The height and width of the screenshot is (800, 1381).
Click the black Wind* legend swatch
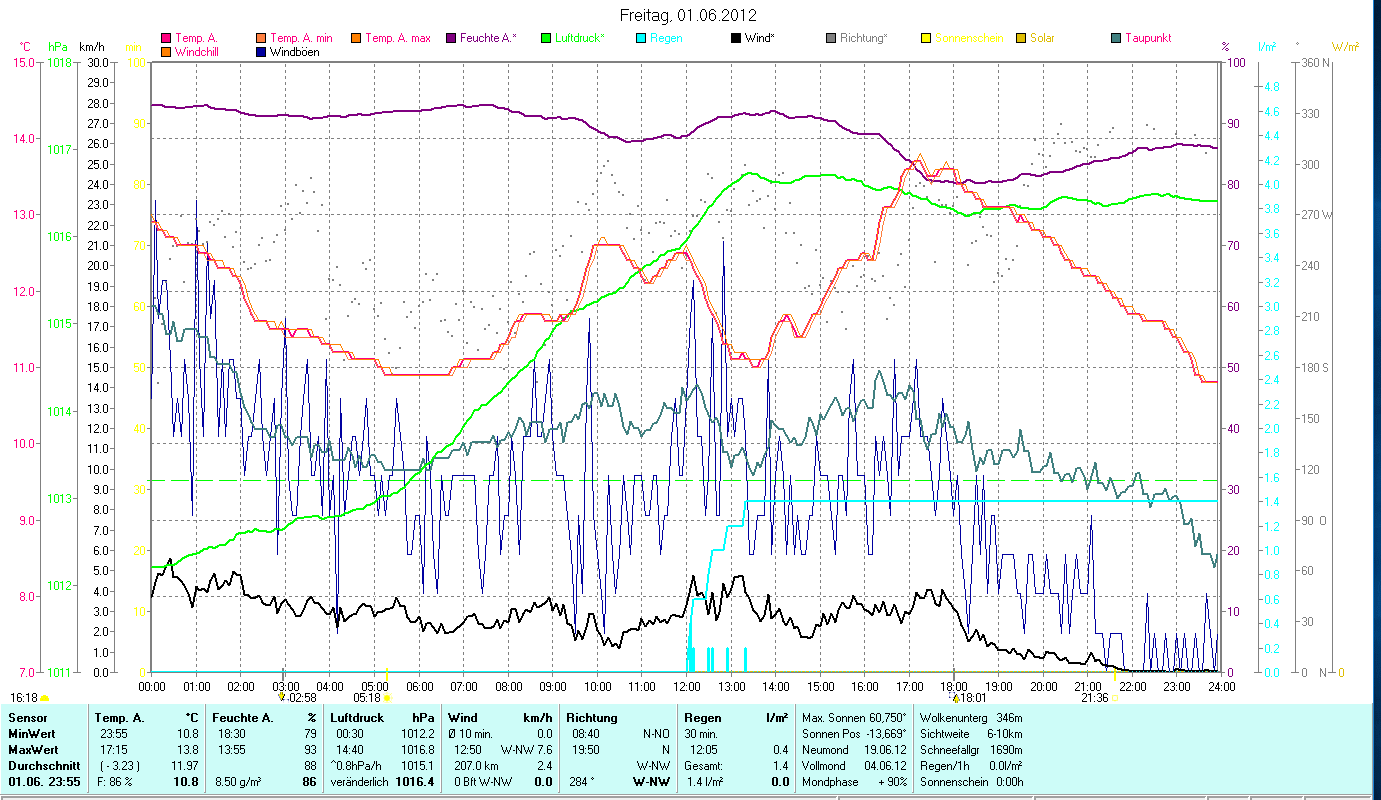pos(736,38)
